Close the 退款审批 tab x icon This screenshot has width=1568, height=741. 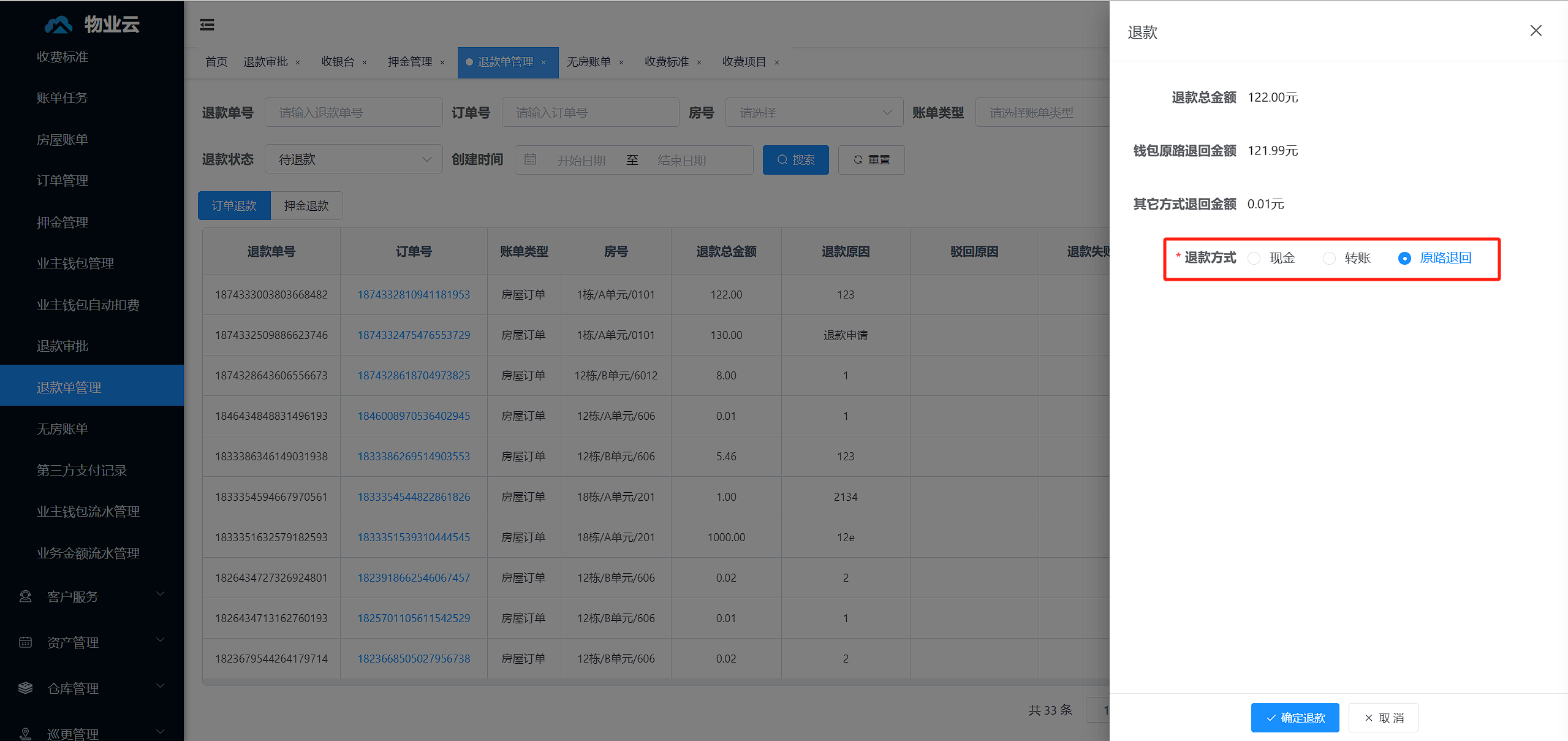click(298, 63)
